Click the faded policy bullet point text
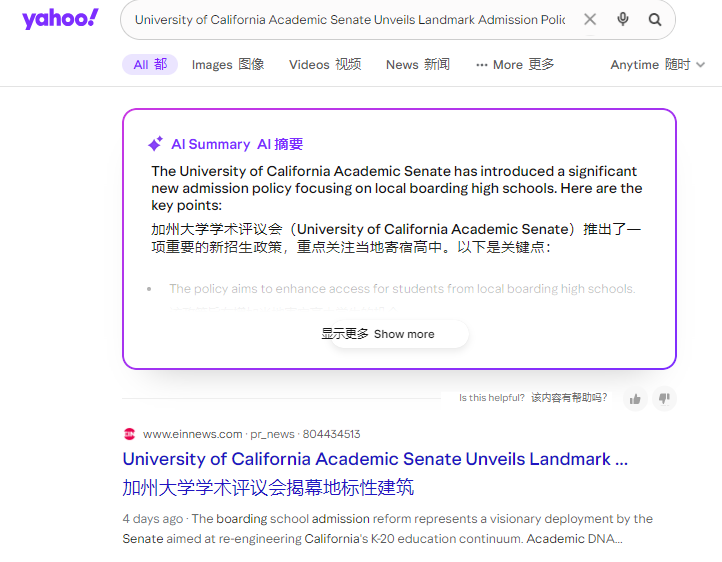Viewport: 722px width, 562px height. tap(402, 289)
